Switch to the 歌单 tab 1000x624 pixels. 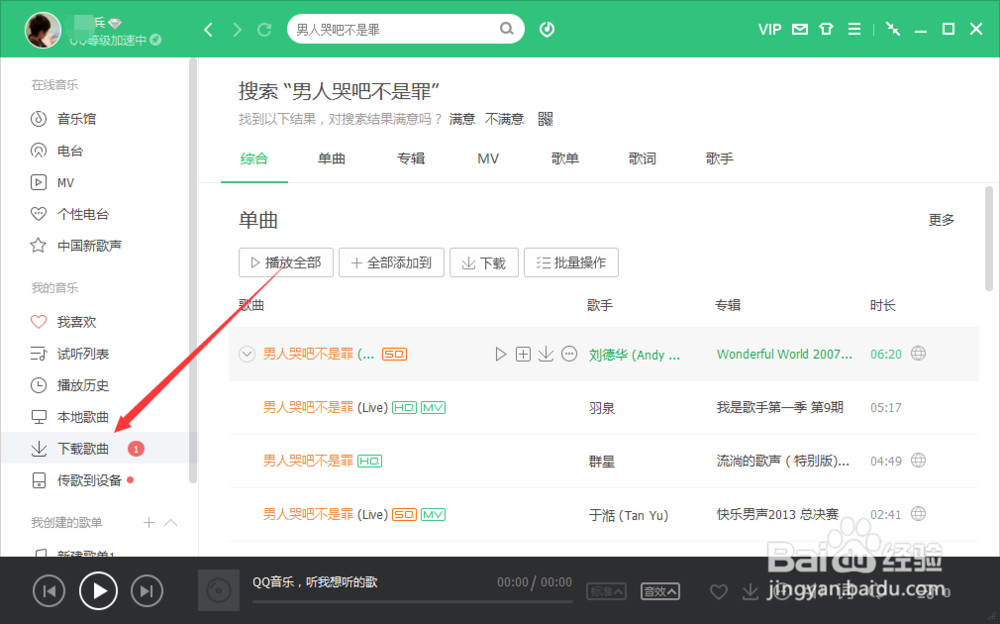[x=565, y=159]
